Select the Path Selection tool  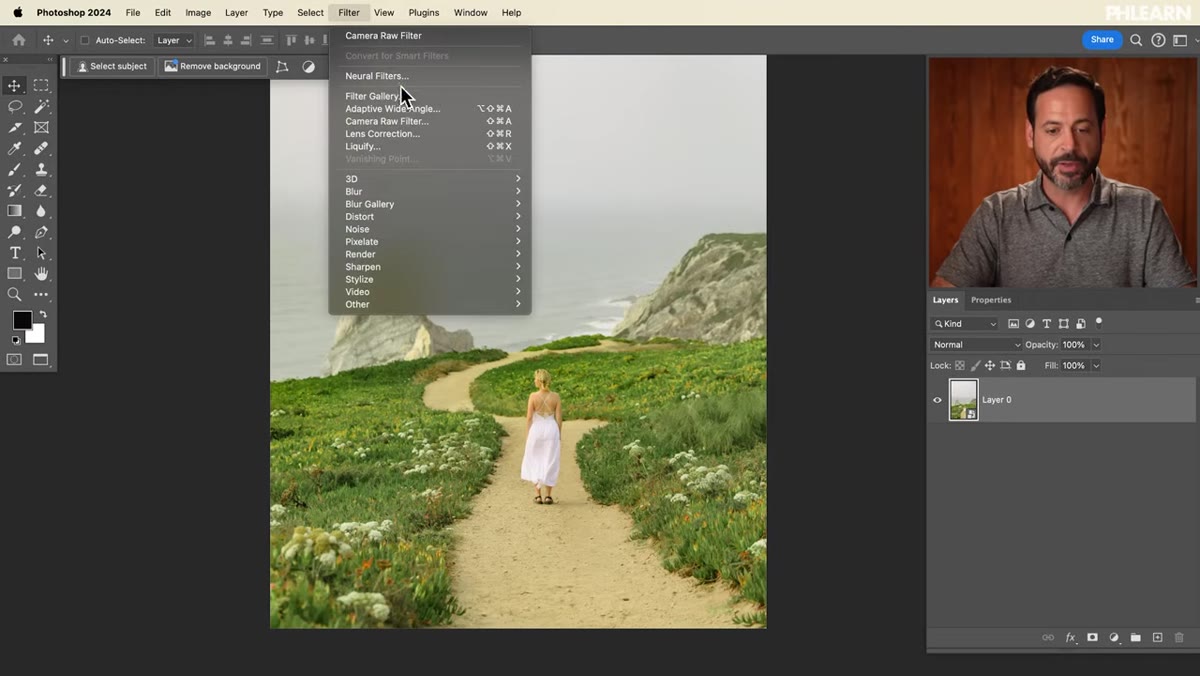[x=41, y=253]
